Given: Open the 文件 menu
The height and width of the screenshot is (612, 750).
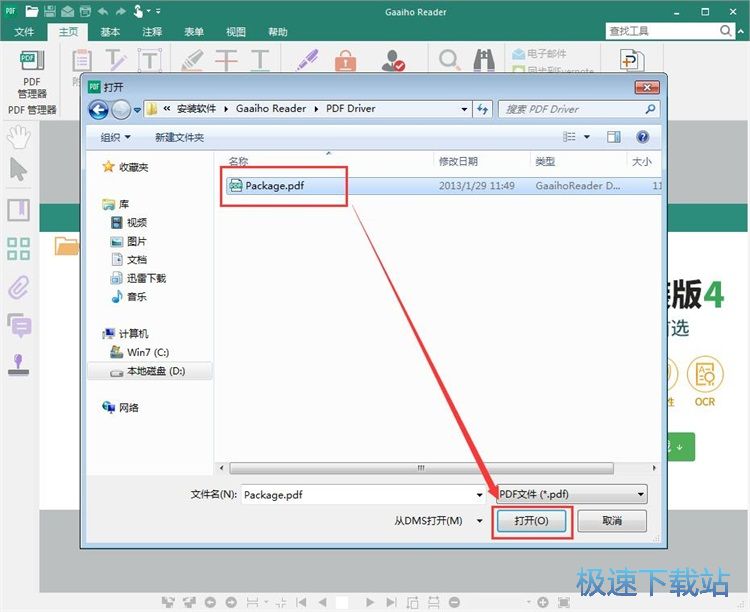Looking at the screenshot, I should point(24,32).
